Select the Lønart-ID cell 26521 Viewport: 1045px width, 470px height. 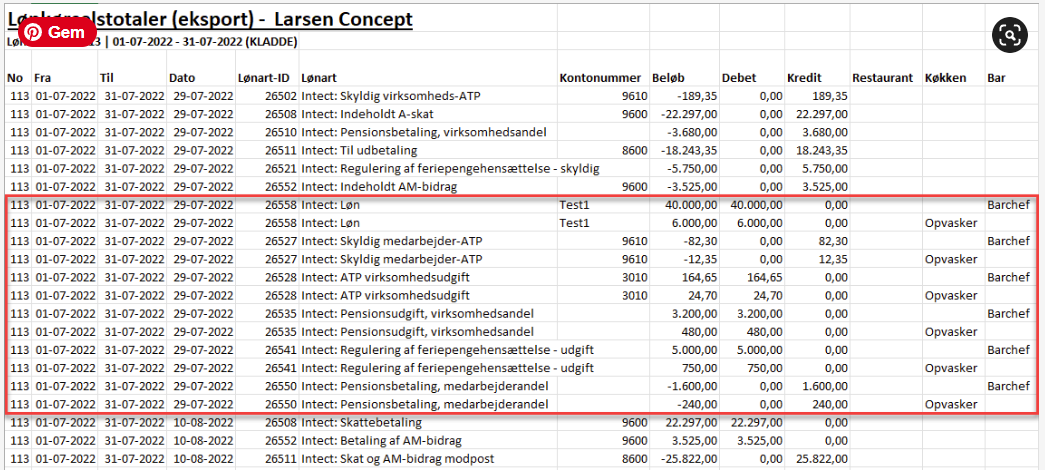[x=280, y=169]
